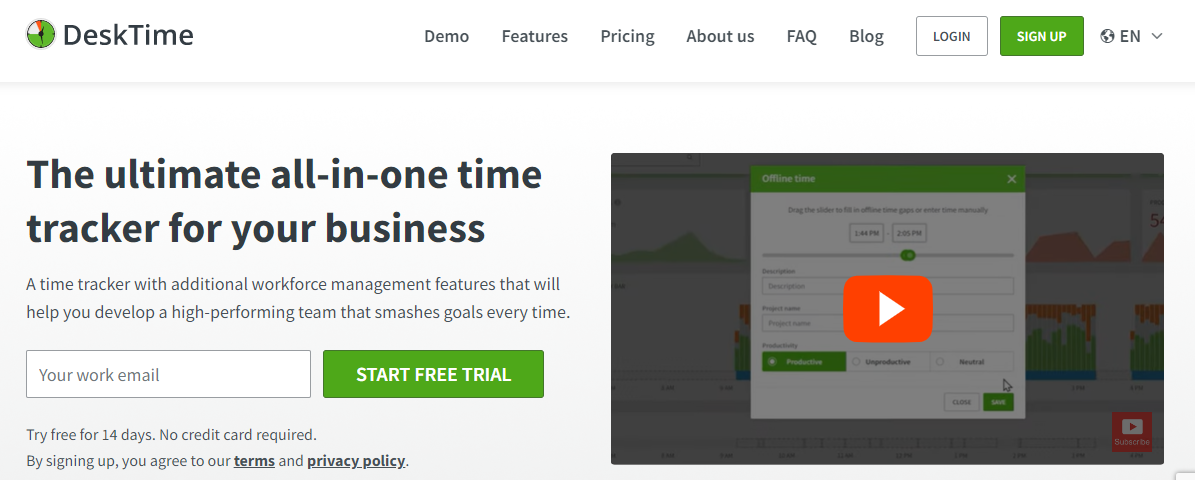
Task: Click the DeskTime wordmark text
Action: [x=128, y=35]
